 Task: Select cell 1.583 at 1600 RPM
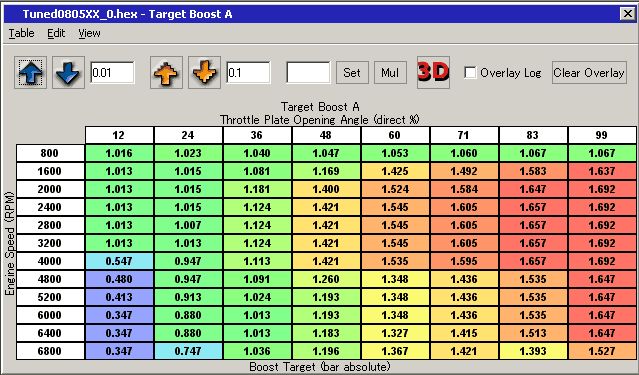(x=533, y=171)
